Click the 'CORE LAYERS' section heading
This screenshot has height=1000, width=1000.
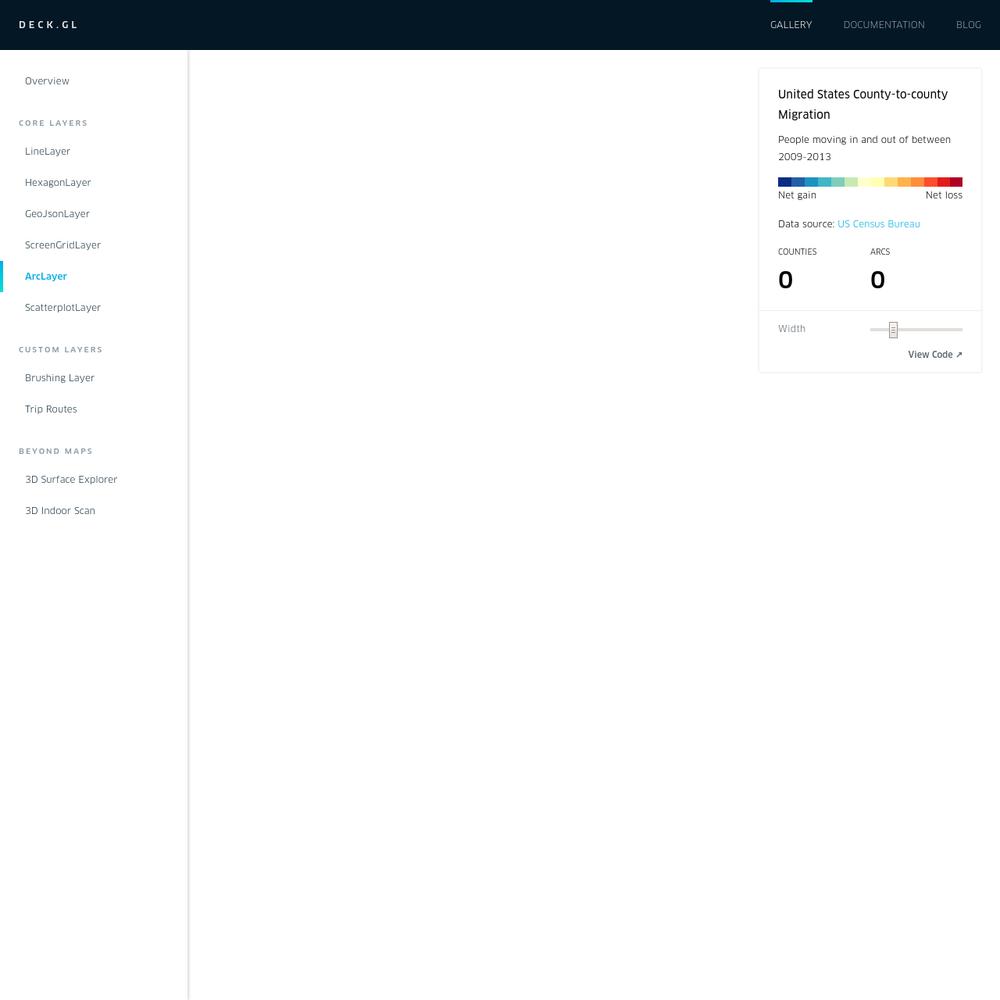(x=53, y=123)
